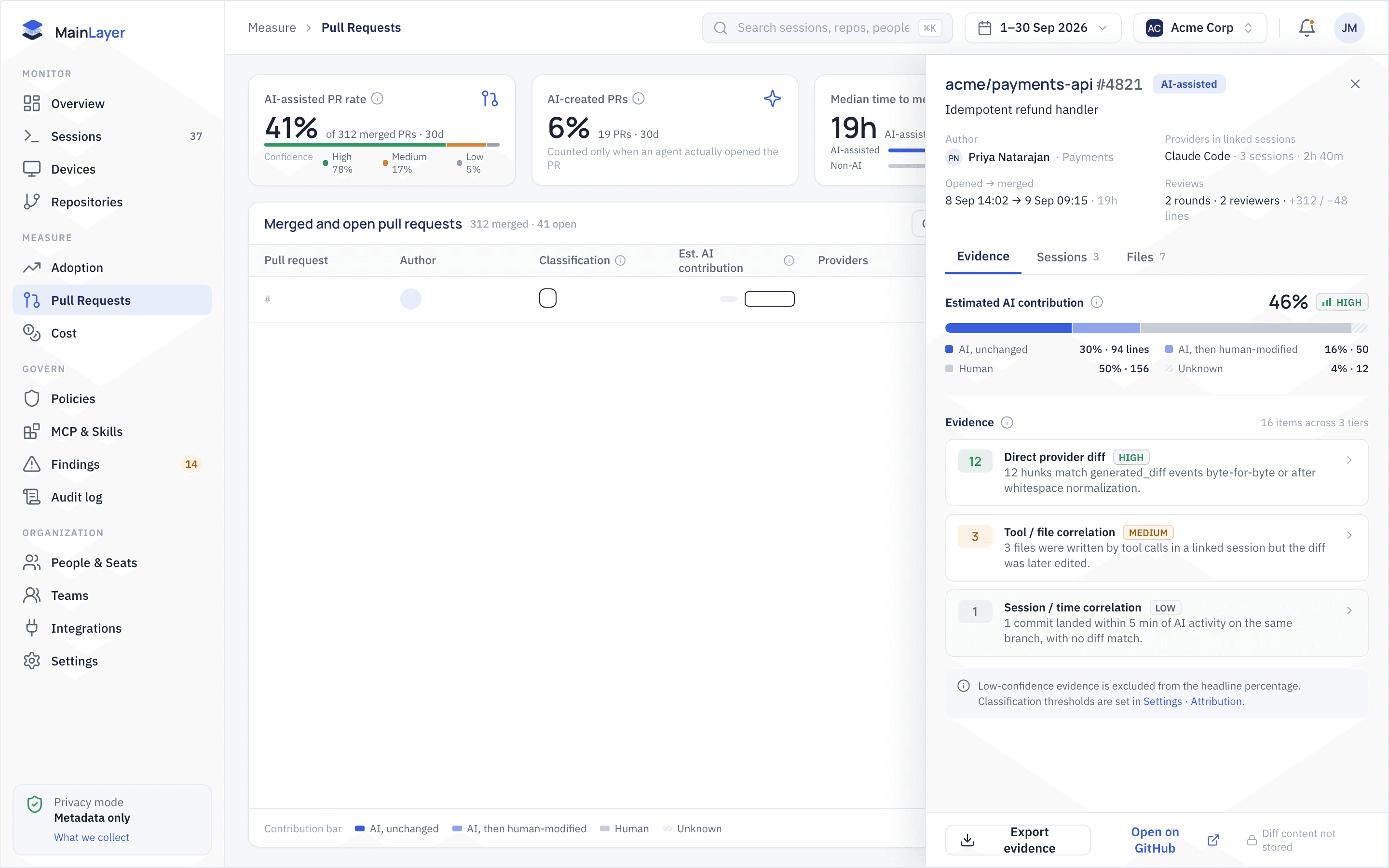Image resolution: width=1389 pixels, height=868 pixels.
Task: Click the count badge 12 on Direct provider diff
Action: coord(975,461)
